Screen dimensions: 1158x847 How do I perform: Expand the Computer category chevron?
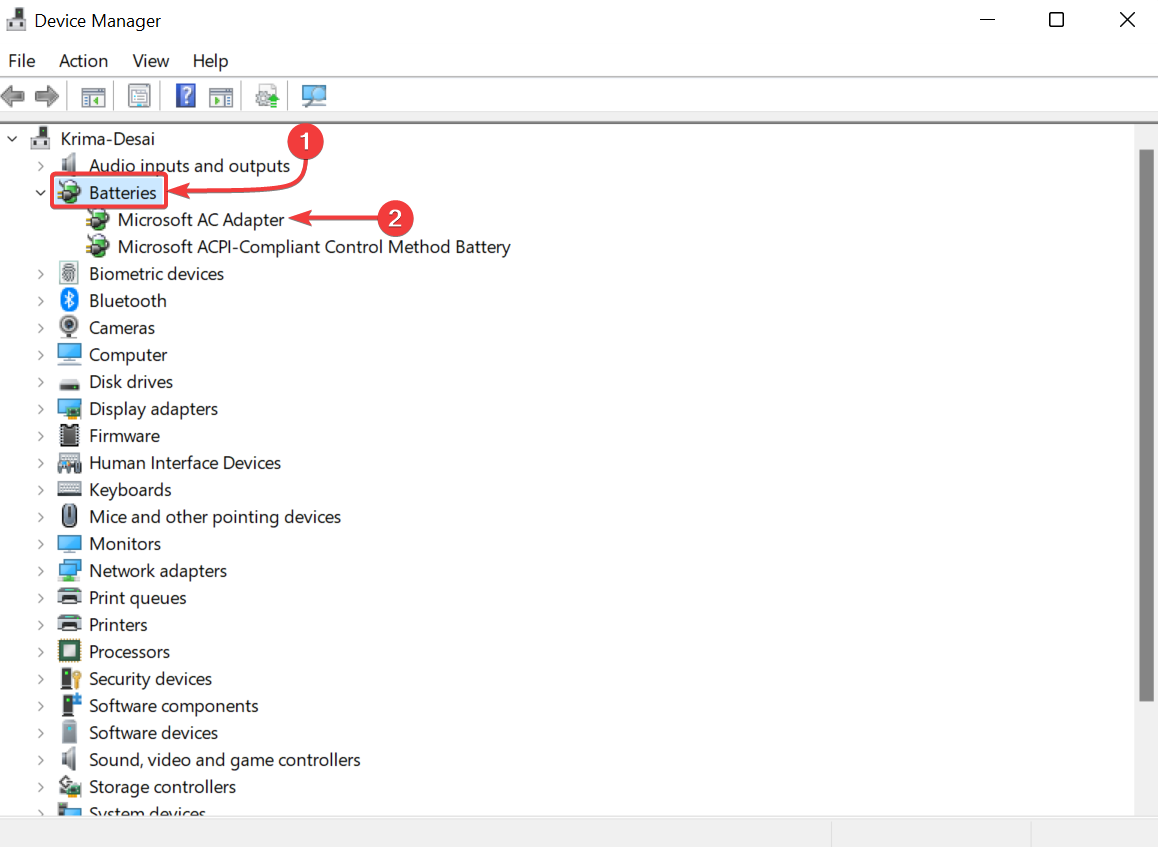[x=41, y=354]
